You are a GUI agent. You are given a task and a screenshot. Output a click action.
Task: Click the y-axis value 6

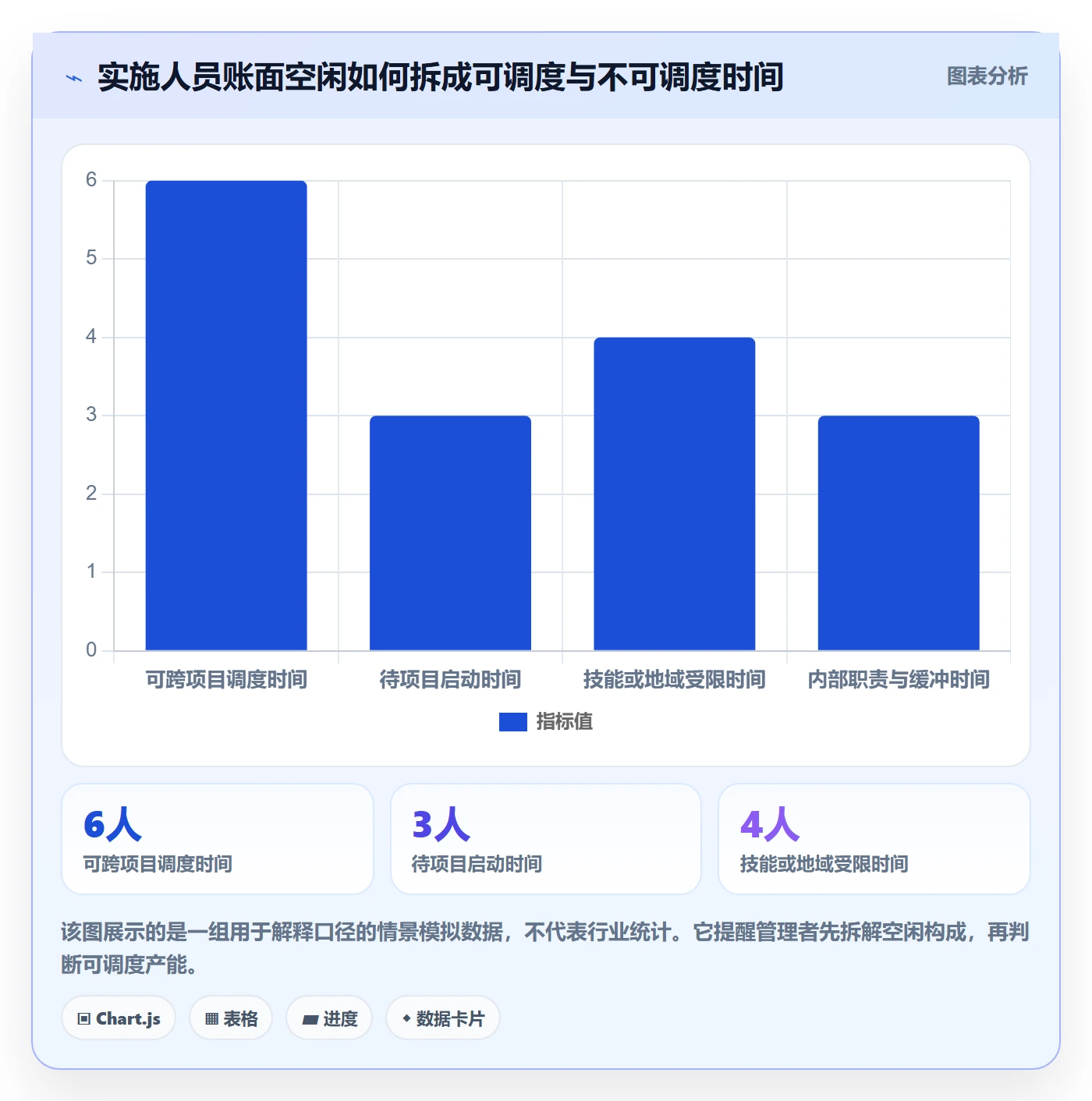coord(91,180)
